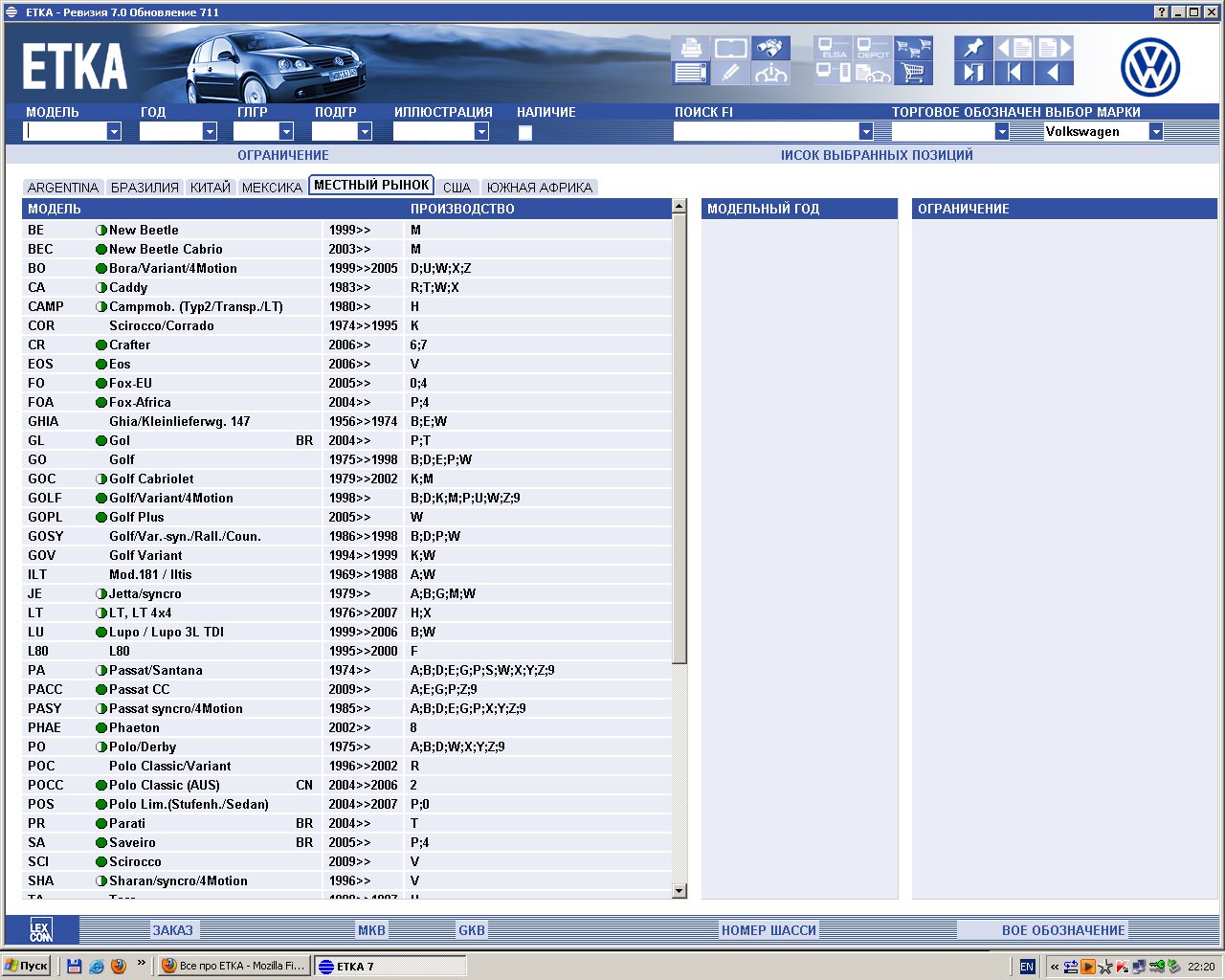Launch Internet Explorer from quick launch
1225x980 pixels.
[97, 967]
